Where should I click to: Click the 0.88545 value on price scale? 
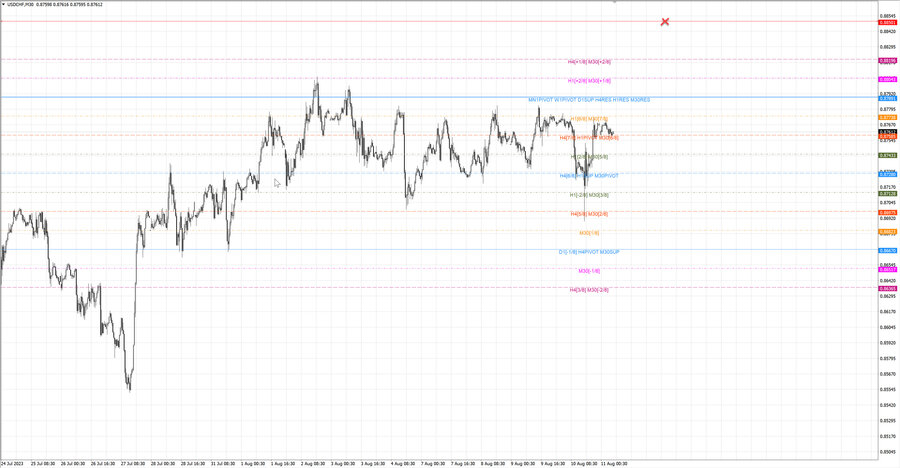pos(887,16)
